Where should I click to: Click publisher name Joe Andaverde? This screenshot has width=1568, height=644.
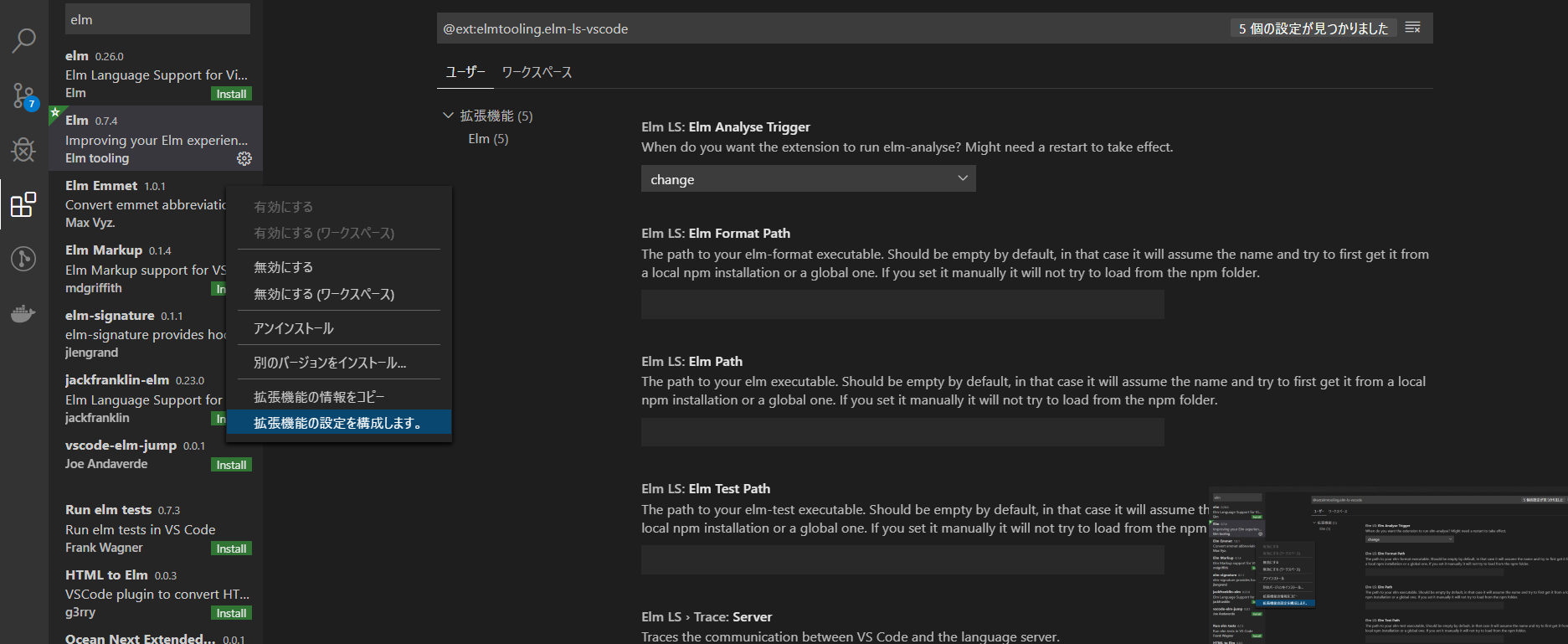(106, 464)
